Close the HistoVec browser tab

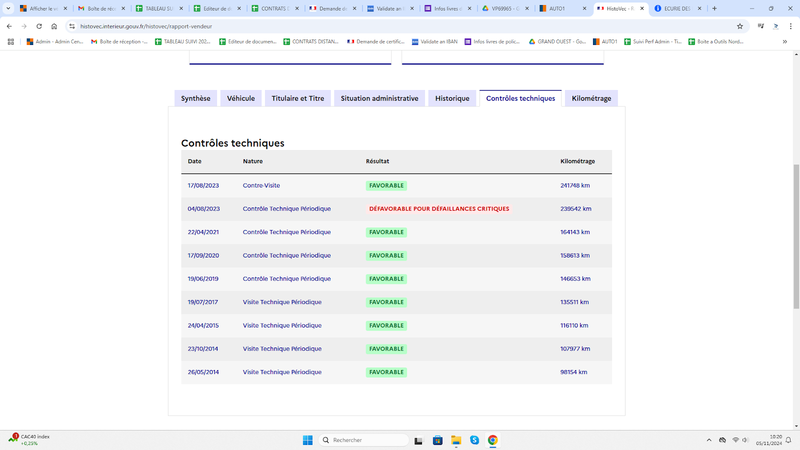click(642, 8)
